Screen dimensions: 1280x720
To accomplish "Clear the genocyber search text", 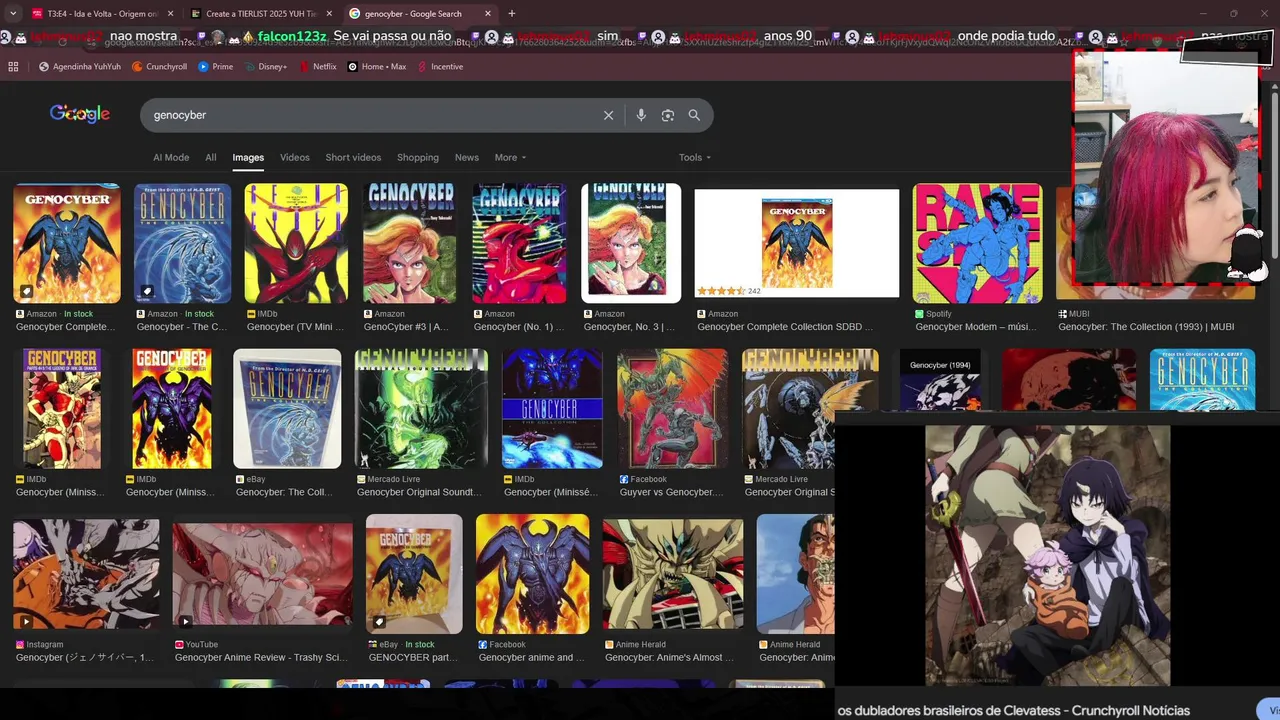I will click(608, 115).
